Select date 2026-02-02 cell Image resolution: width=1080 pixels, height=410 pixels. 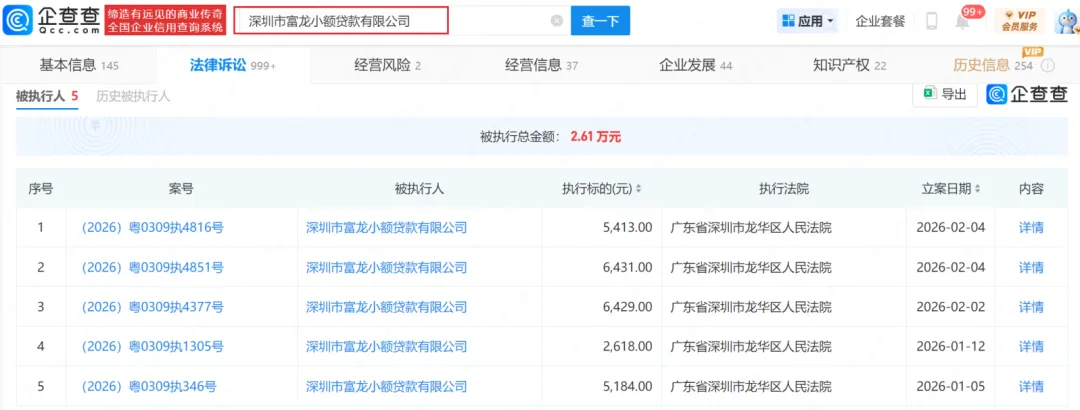(951, 307)
